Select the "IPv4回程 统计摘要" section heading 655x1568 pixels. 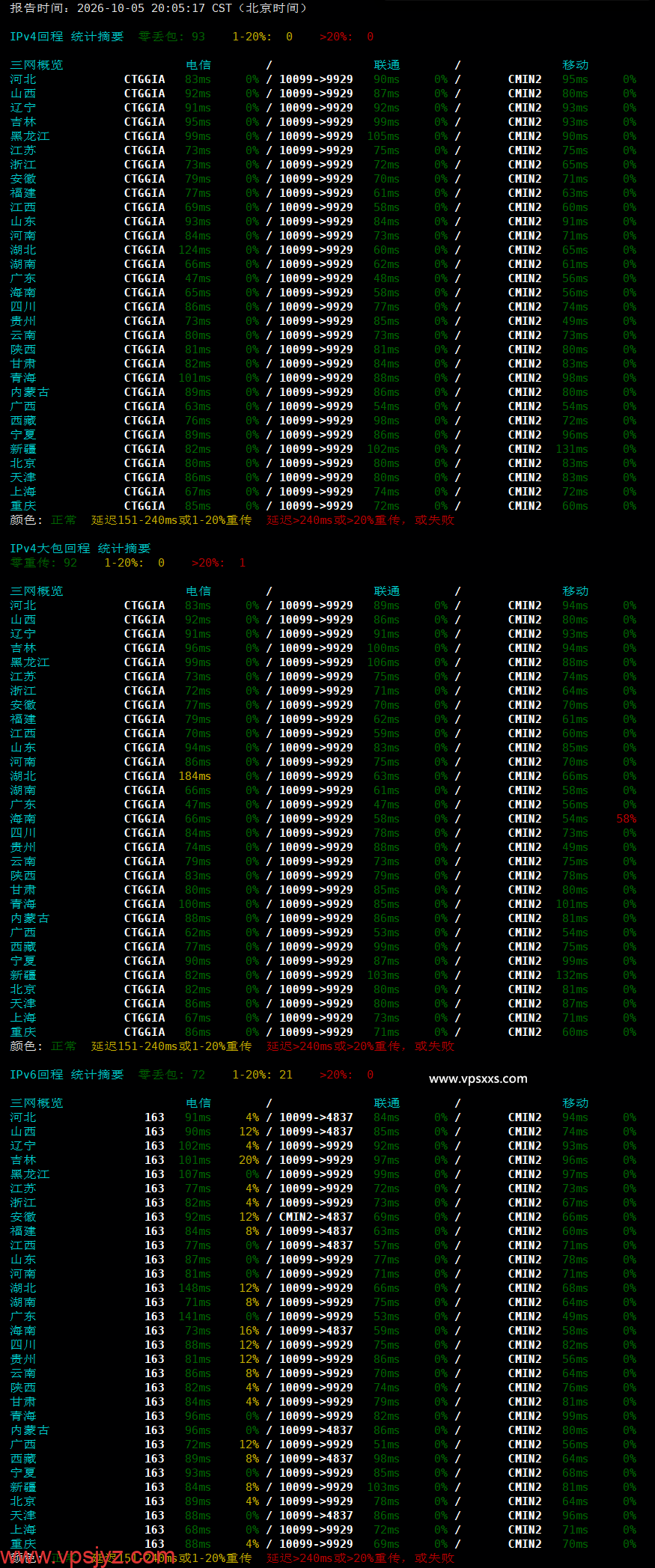[x=67, y=37]
